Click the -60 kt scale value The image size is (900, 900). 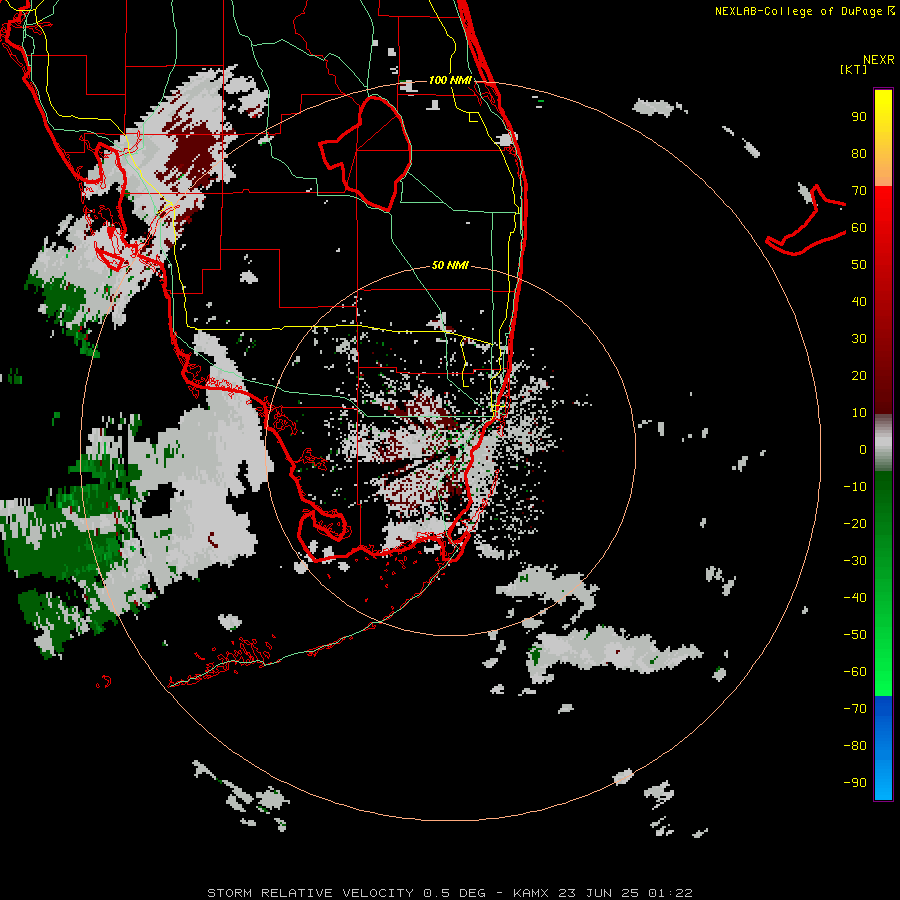855,672
